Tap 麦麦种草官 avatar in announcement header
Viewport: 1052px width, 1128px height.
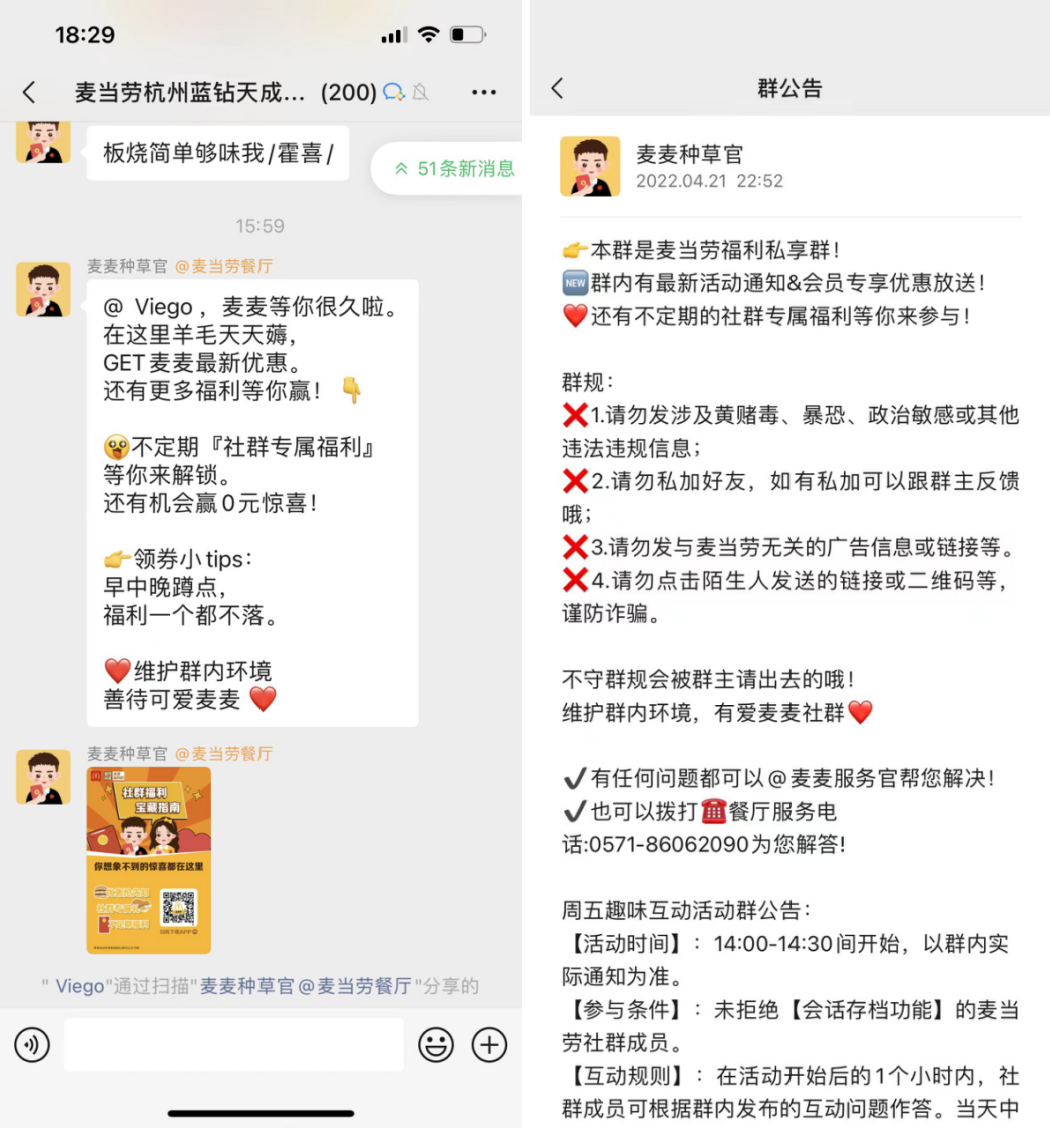pyautogui.click(x=590, y=166)
